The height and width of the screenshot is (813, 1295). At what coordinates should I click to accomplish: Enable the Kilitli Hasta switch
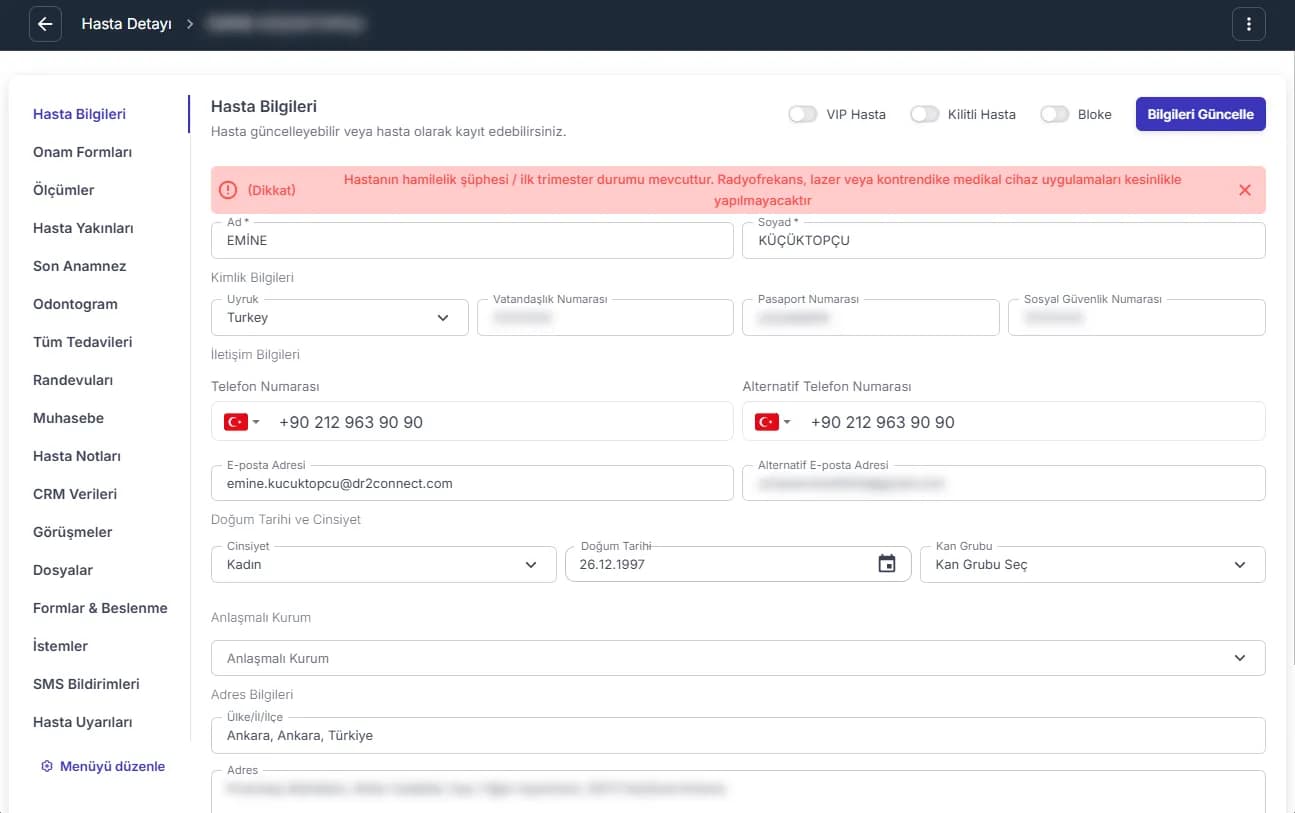coord(925,114)
